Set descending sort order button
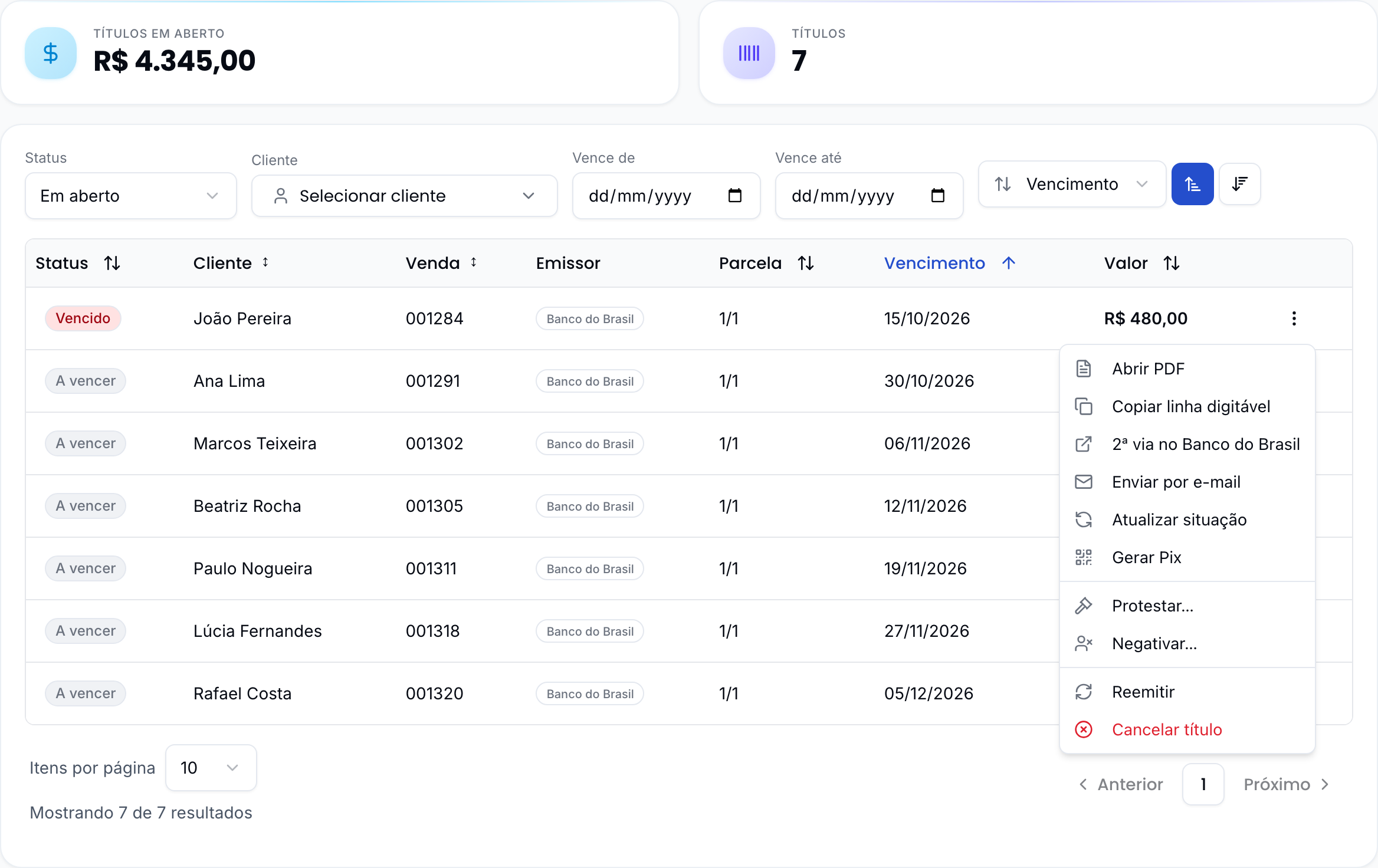Image resolution: width=1378 pixels, height=868 pixels. [x=1240, y=184]
